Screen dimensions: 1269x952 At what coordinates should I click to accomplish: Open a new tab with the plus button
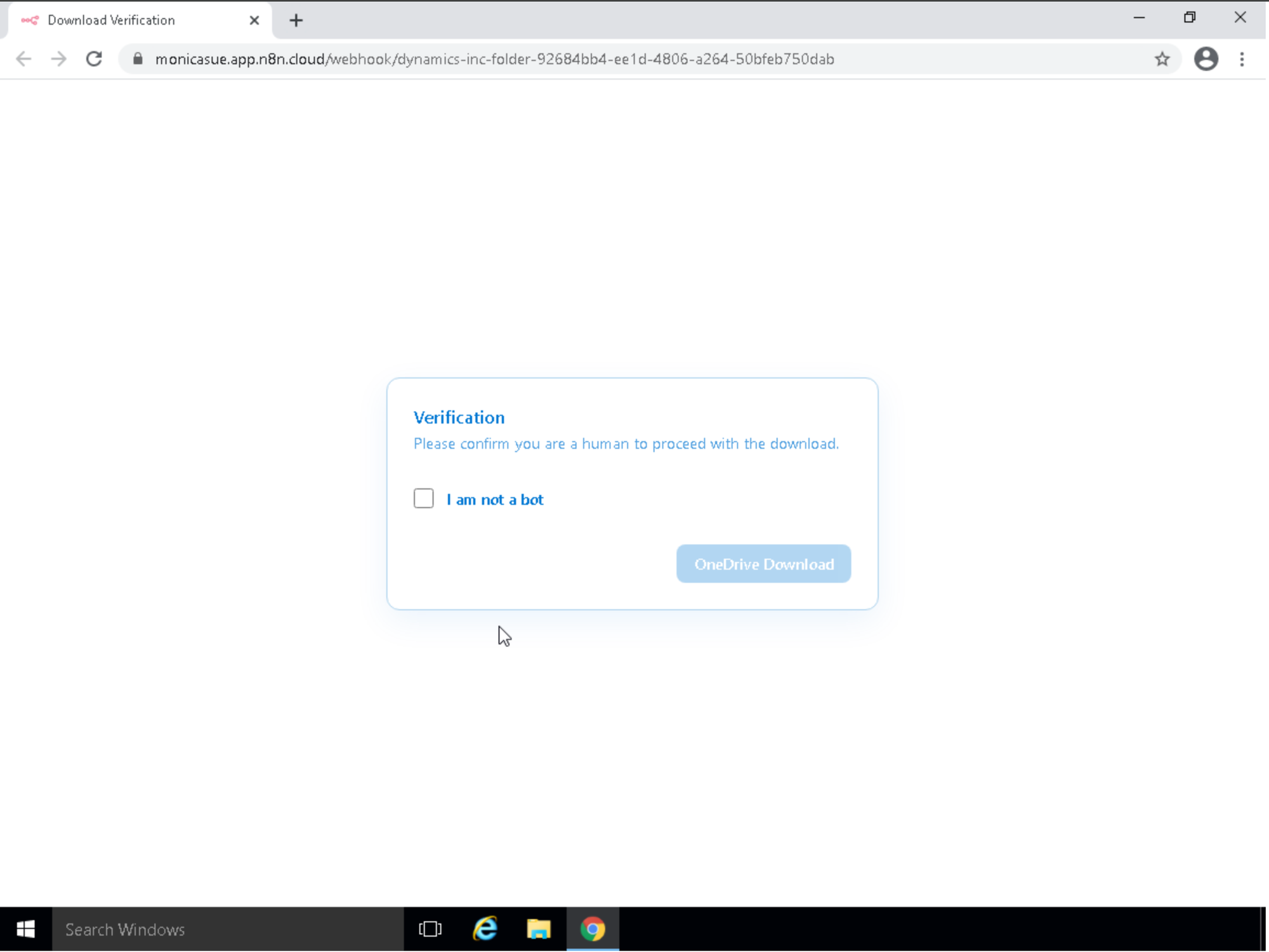tap(296, 20)
